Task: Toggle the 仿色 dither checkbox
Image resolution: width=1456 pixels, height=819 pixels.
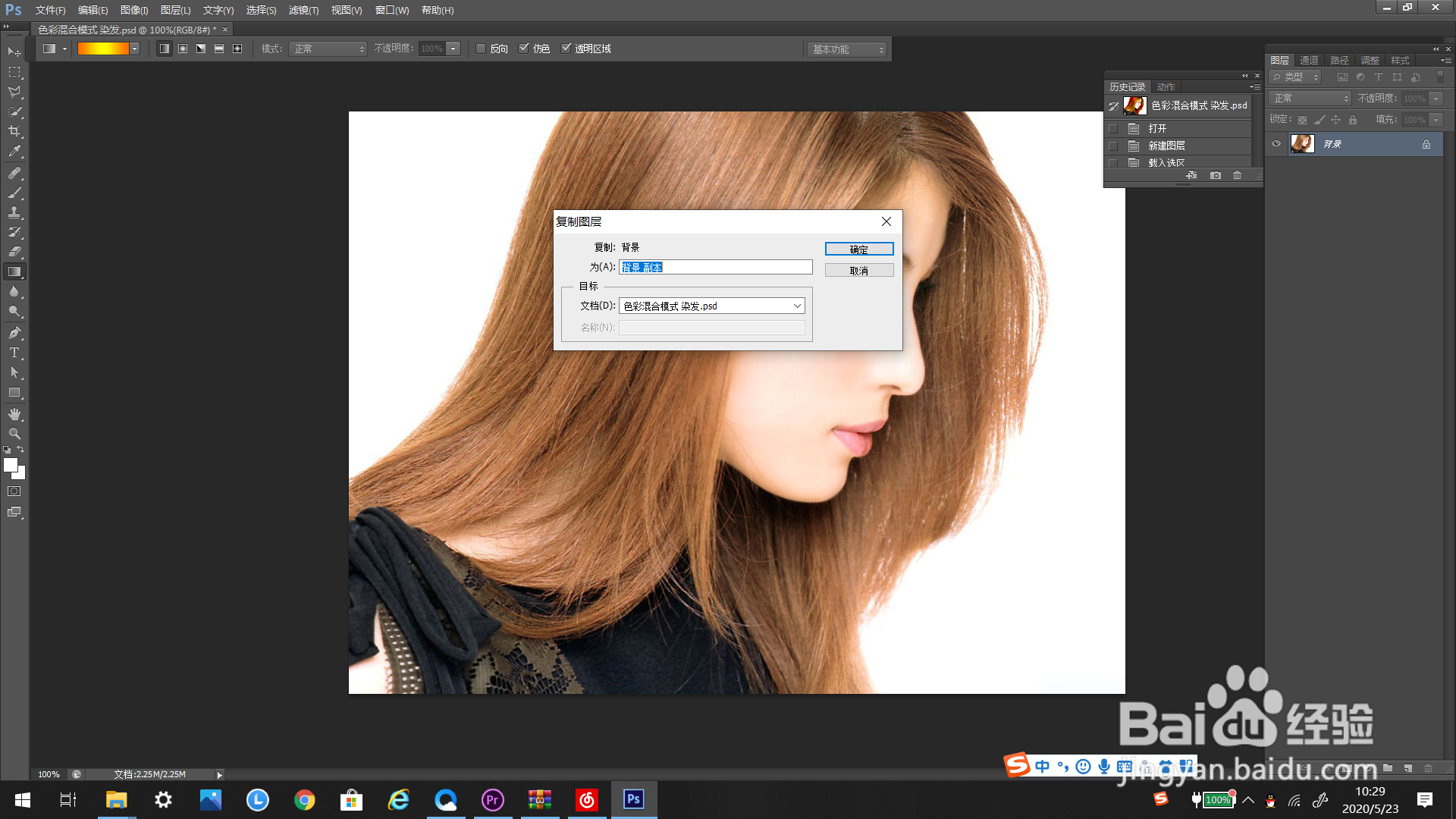Action: coord(523,49)
